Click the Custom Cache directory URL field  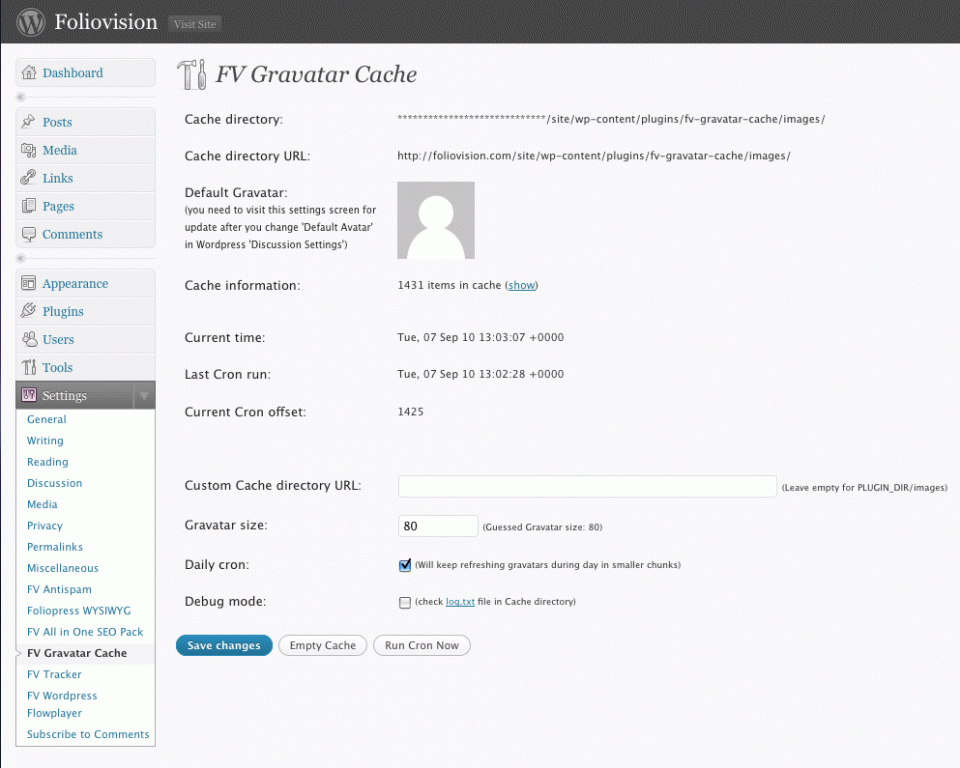[x=587, y=486]
